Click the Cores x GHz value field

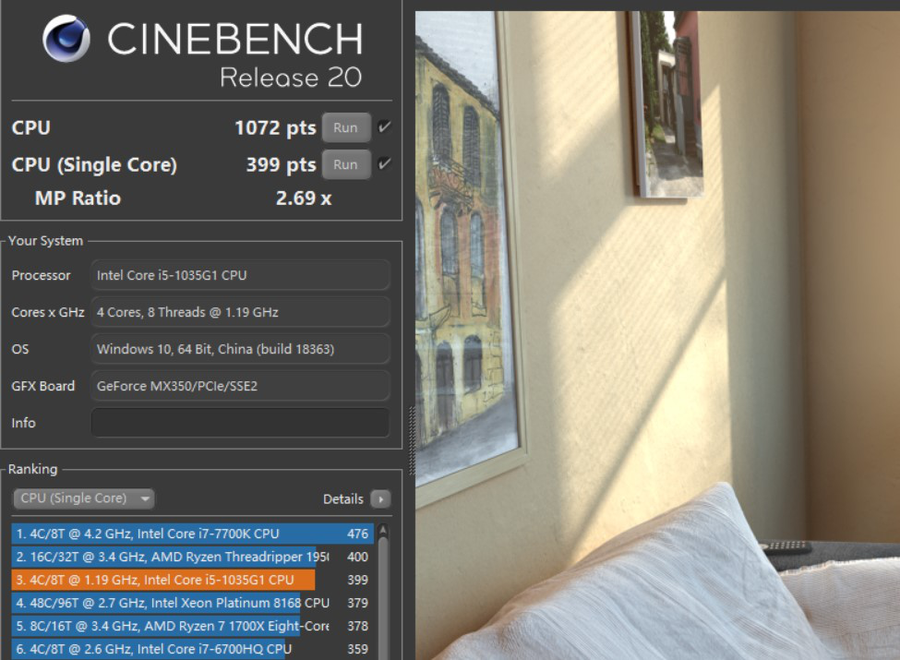pos(240,312)
